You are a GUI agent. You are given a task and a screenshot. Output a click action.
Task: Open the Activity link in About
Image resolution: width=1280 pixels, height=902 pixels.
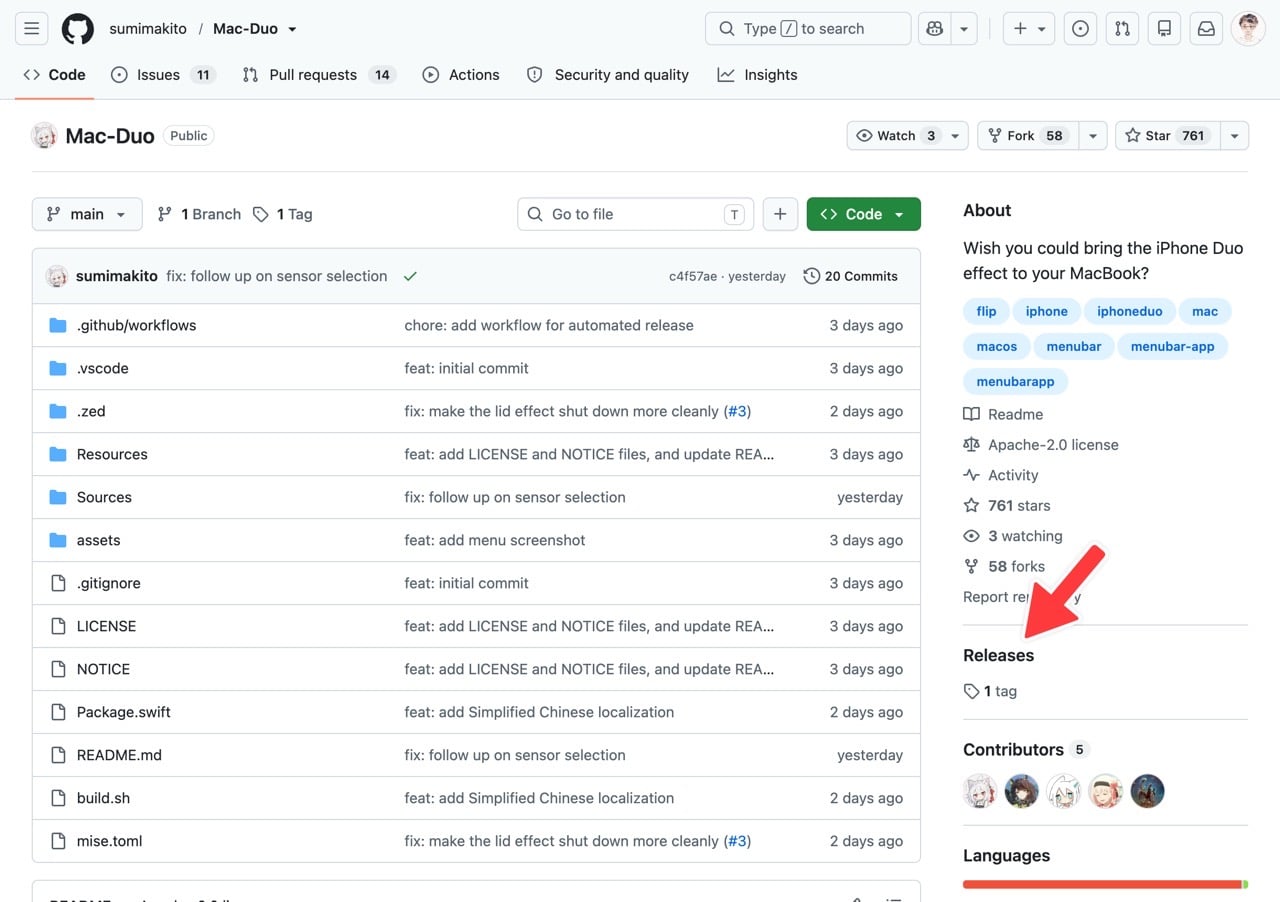[x=1001, y=475]
